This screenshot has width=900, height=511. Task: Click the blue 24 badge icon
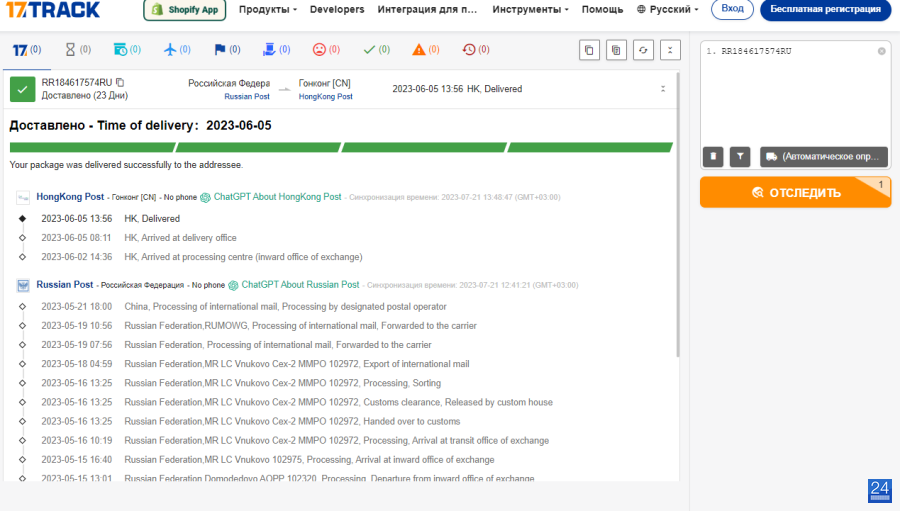pyautogui.click(x=879, y=490)
